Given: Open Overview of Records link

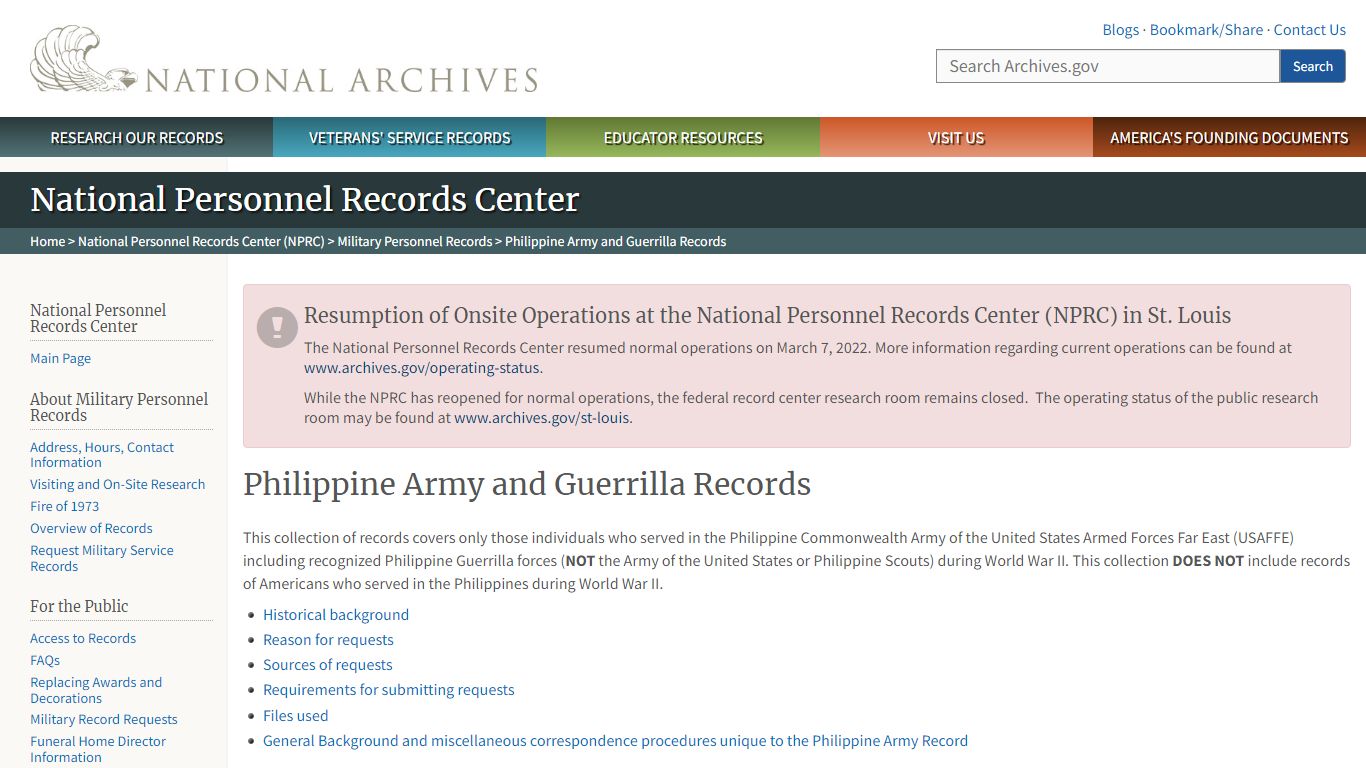Looking at the screenshot, I should coord(91,528).
